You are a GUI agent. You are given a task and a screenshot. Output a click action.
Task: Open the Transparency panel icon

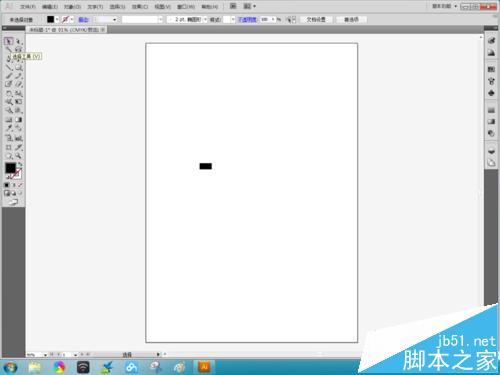491,133
